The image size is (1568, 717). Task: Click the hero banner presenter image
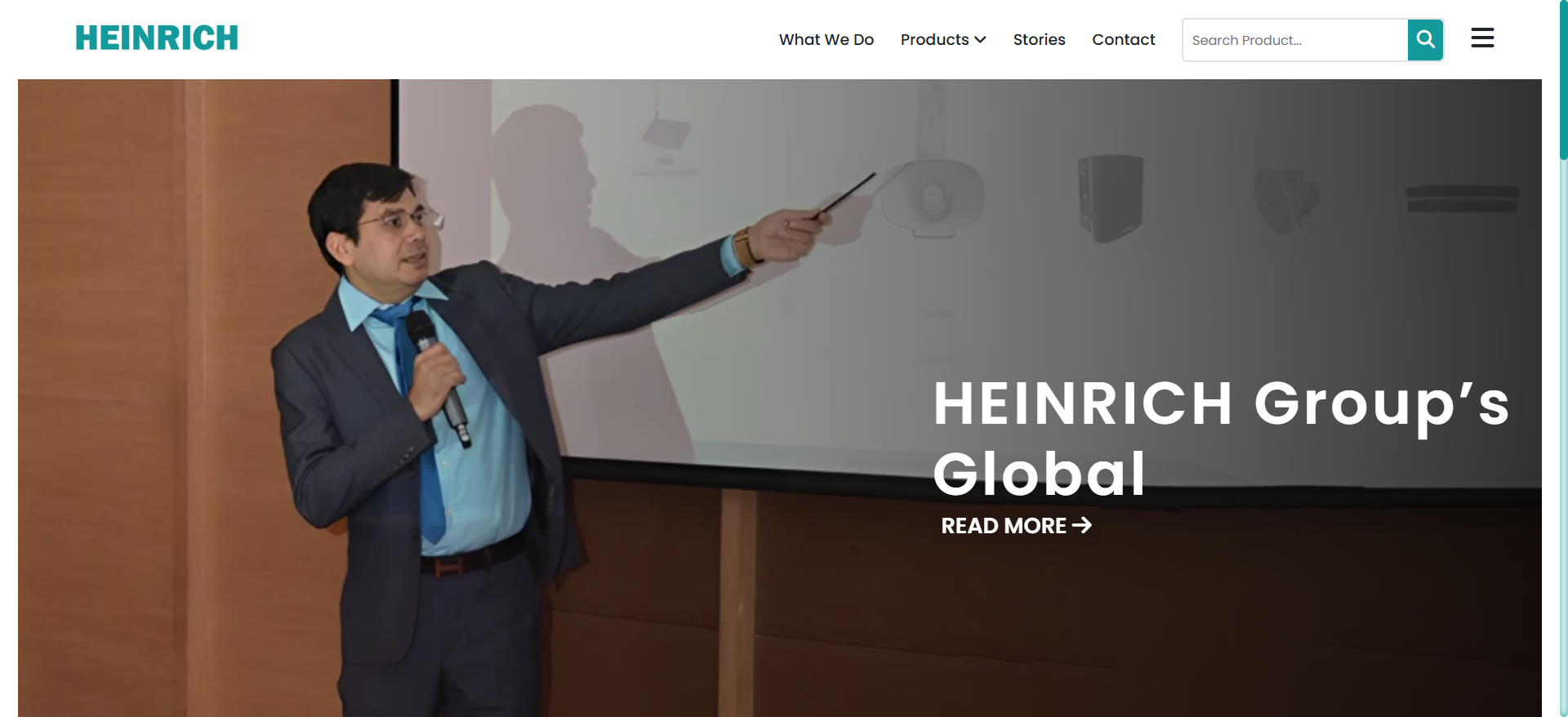click(x=780, y=398)
